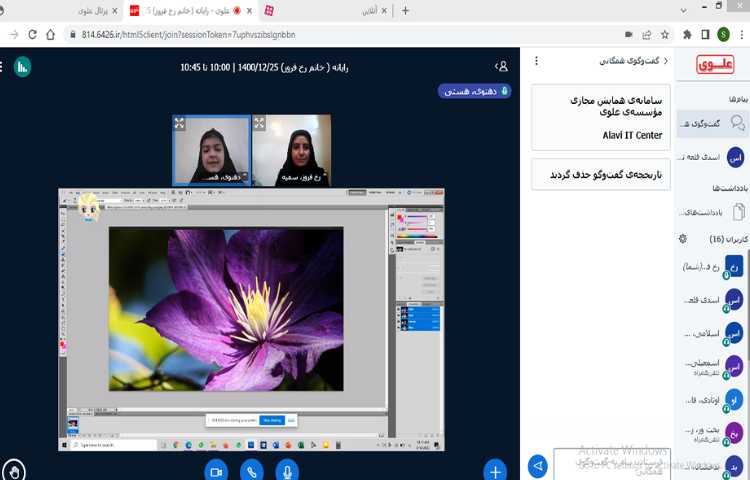Viewport: 750px width, 480px height.
Task: Click the forward navigation arrow
Action: pos(14,34)
